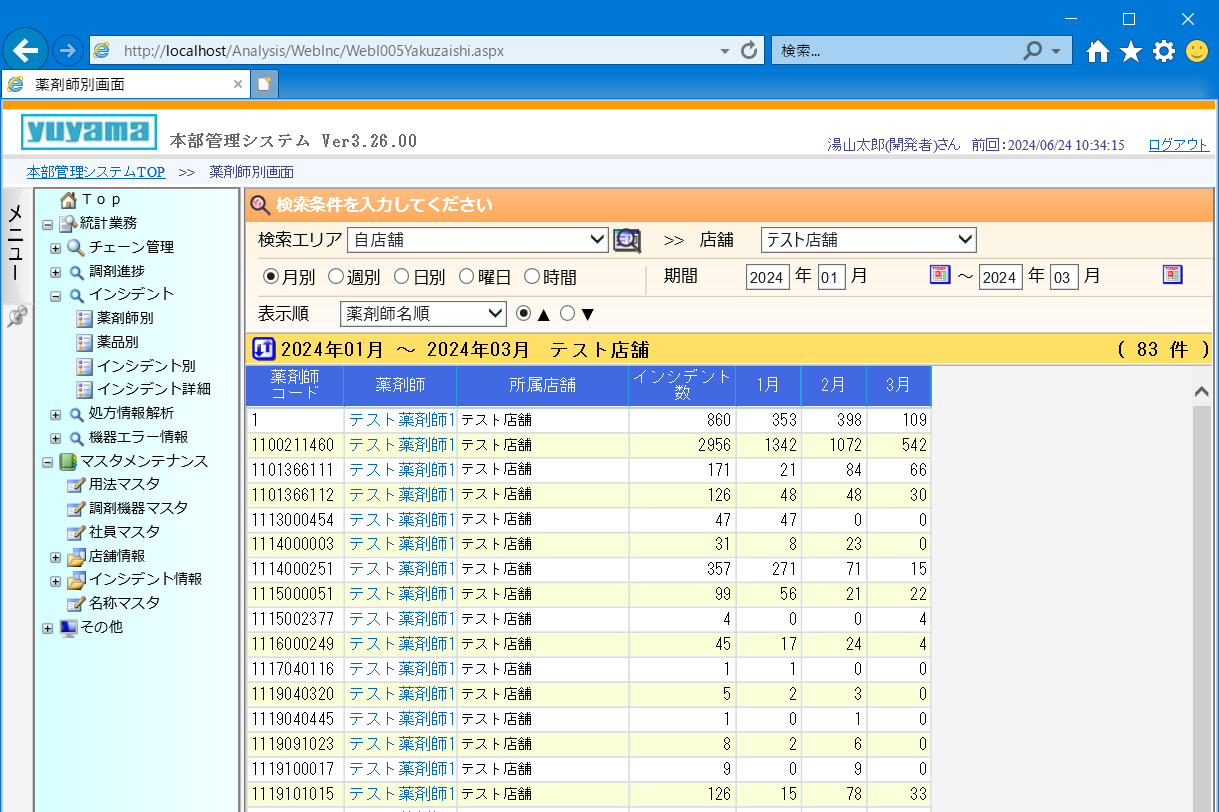Click the magnifier icon in the 検索条件 header
The image size is (1219, 812).
coord(261,205)
